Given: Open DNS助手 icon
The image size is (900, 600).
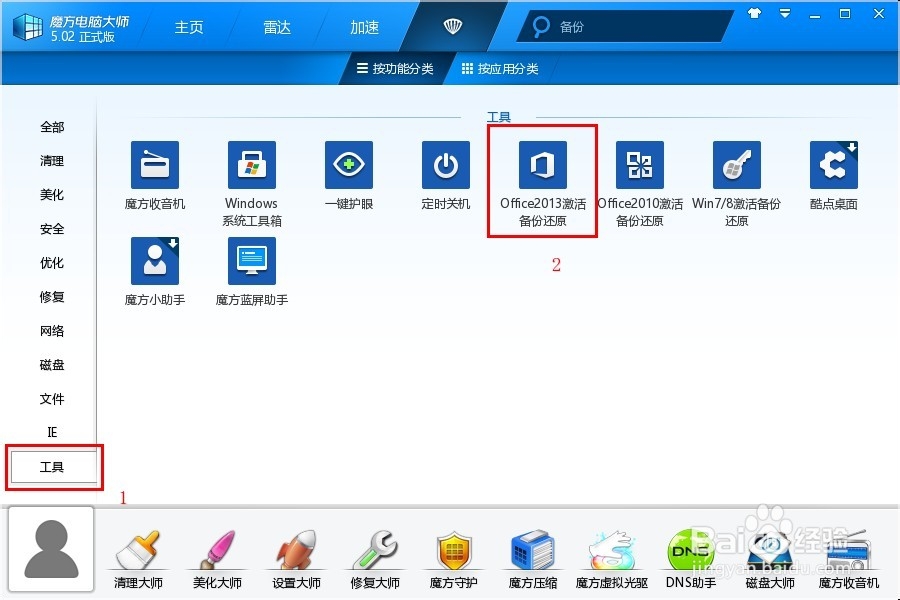Looking at the screenshot, I should [x=691, y=560].
